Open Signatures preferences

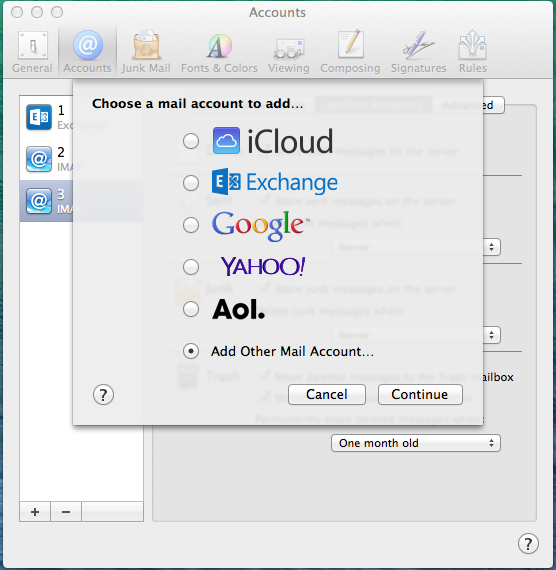pos(419,52)
